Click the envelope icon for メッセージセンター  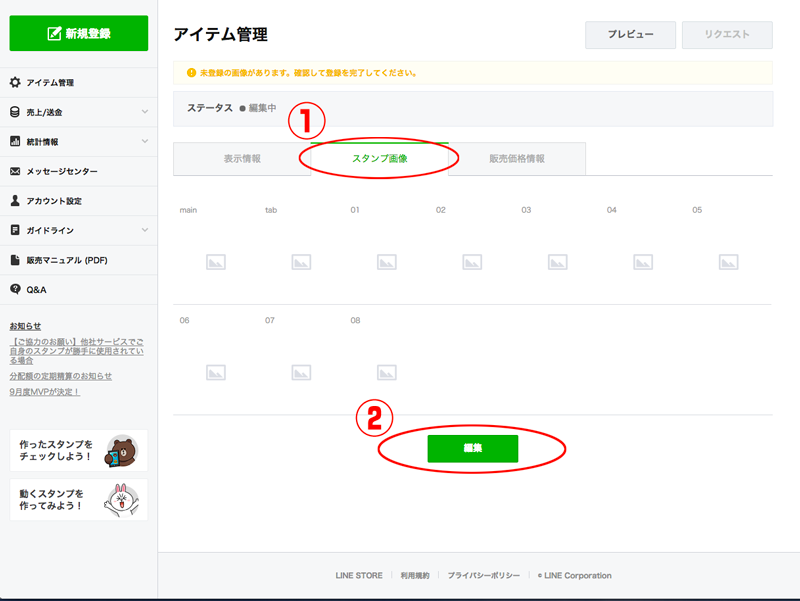click(15, 171)
